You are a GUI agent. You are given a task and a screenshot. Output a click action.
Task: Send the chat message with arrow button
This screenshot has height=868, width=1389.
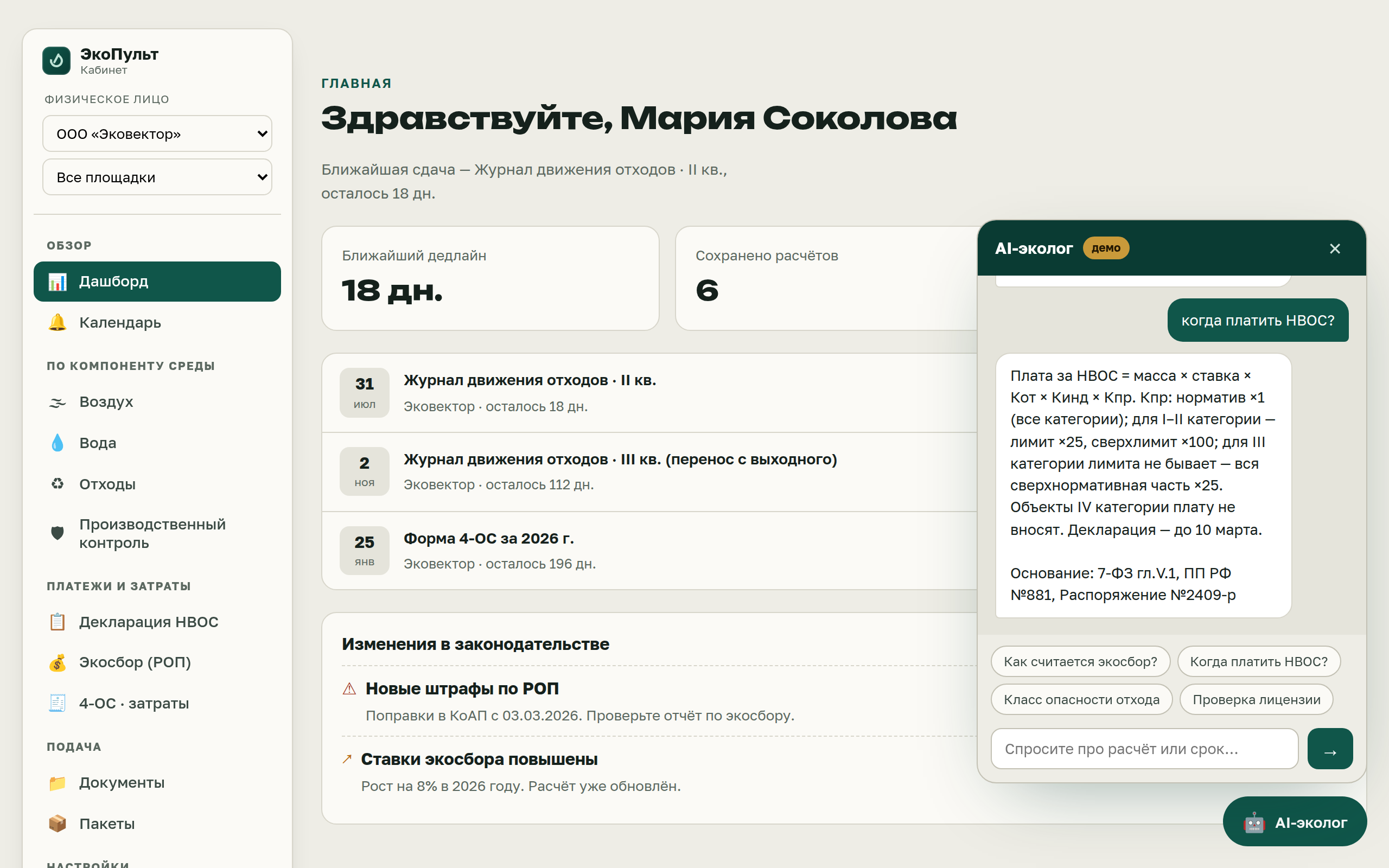click(x=1330, y=749)
